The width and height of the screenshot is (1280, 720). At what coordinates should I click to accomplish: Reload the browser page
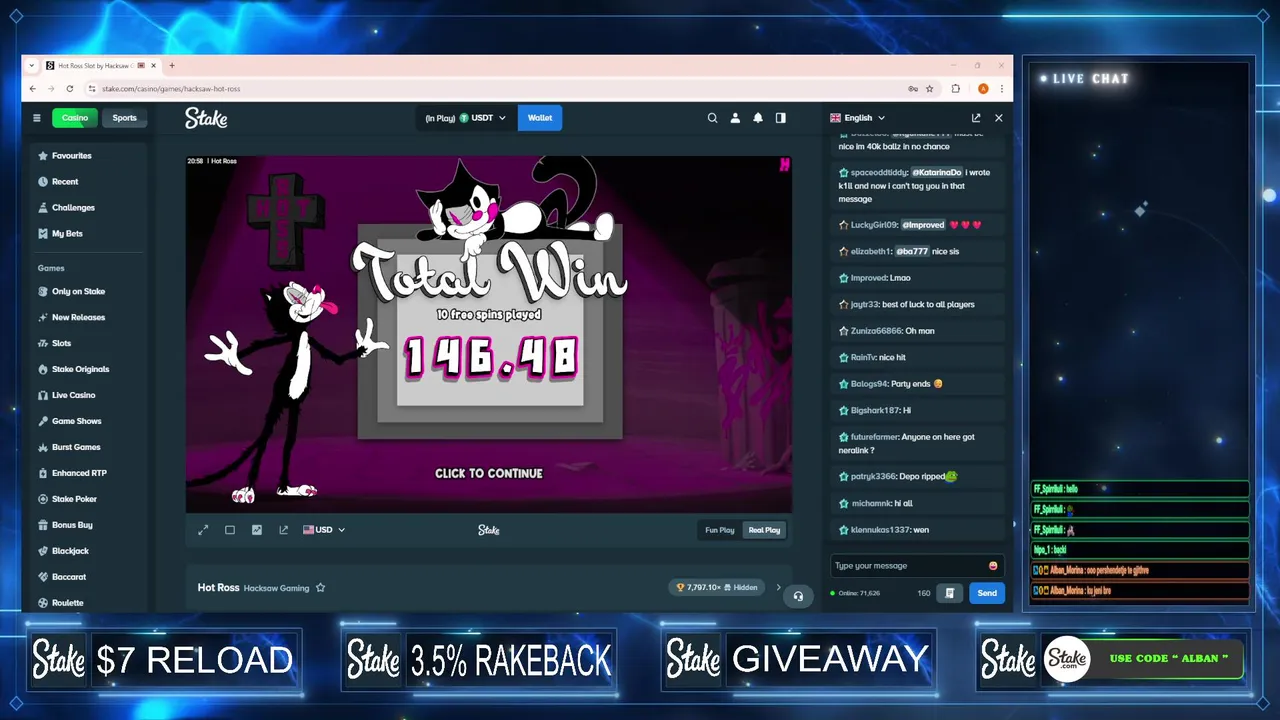[x=69, y=89]
